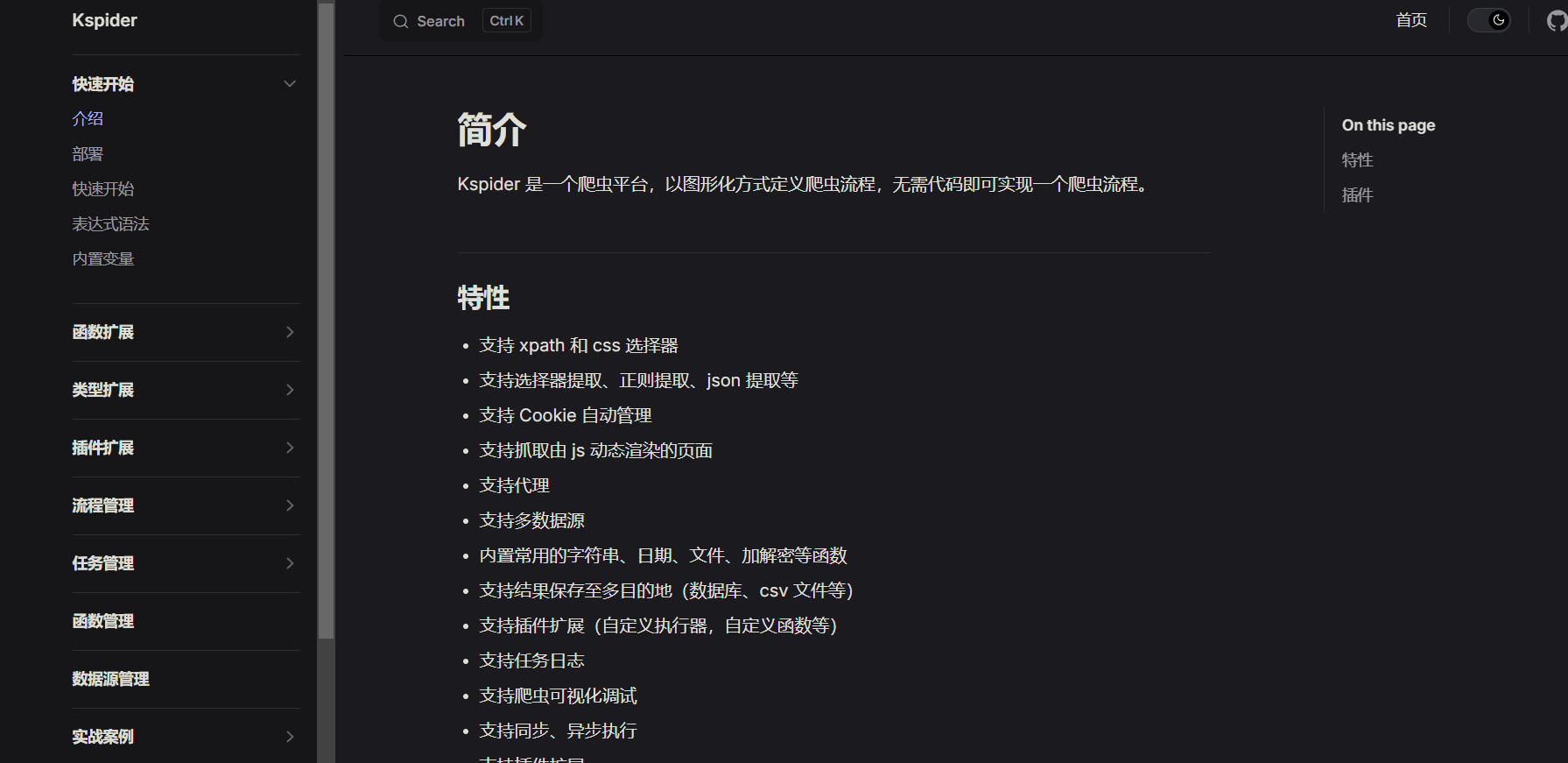
Task: Click the Kspider site title
Action: click(x=104, y=20)
